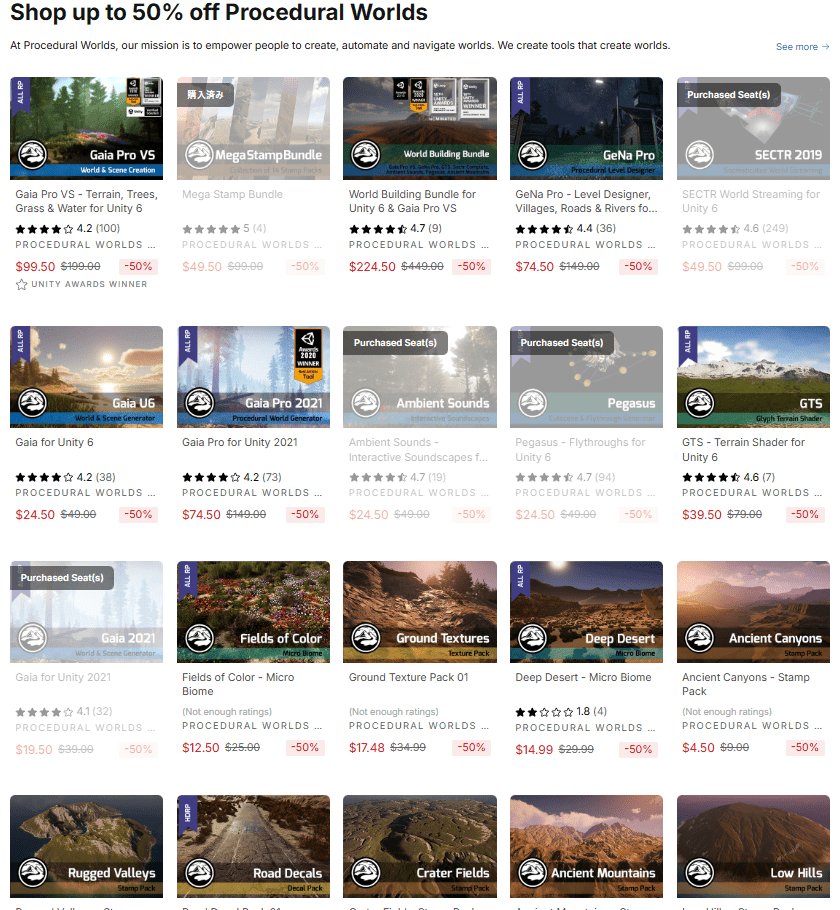Click Gaia for Unity 6 title
The width and height of the screenshot is (840, 910).
pos(55,442)
